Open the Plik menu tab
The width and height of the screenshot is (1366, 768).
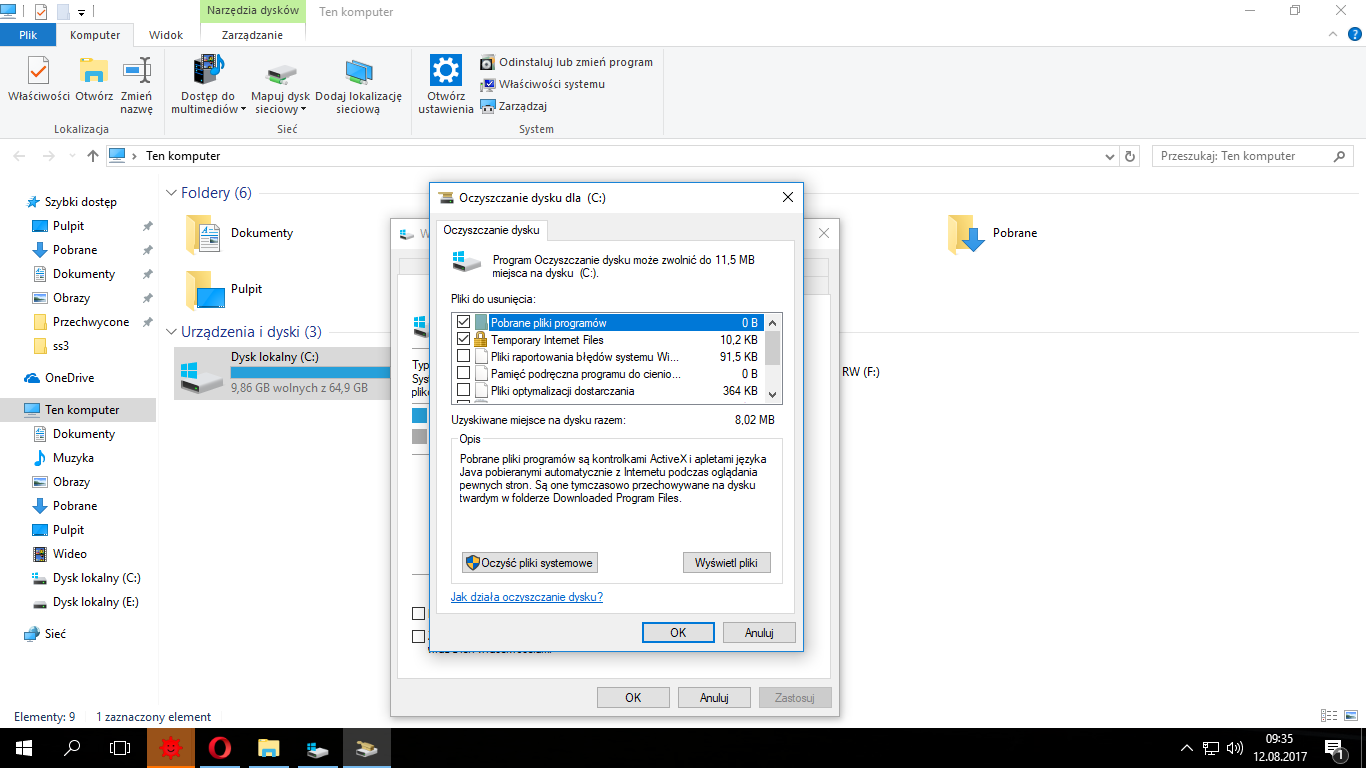click(28, 35)
